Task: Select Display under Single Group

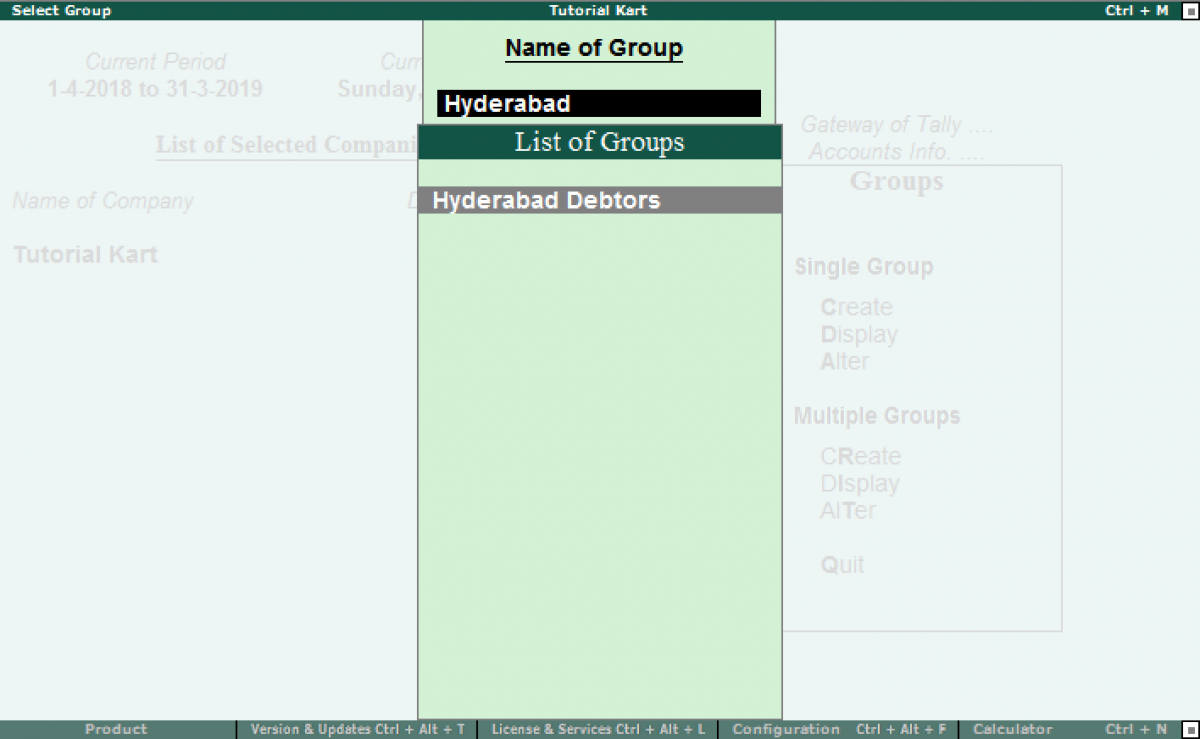Action: (x=859, y=334)
